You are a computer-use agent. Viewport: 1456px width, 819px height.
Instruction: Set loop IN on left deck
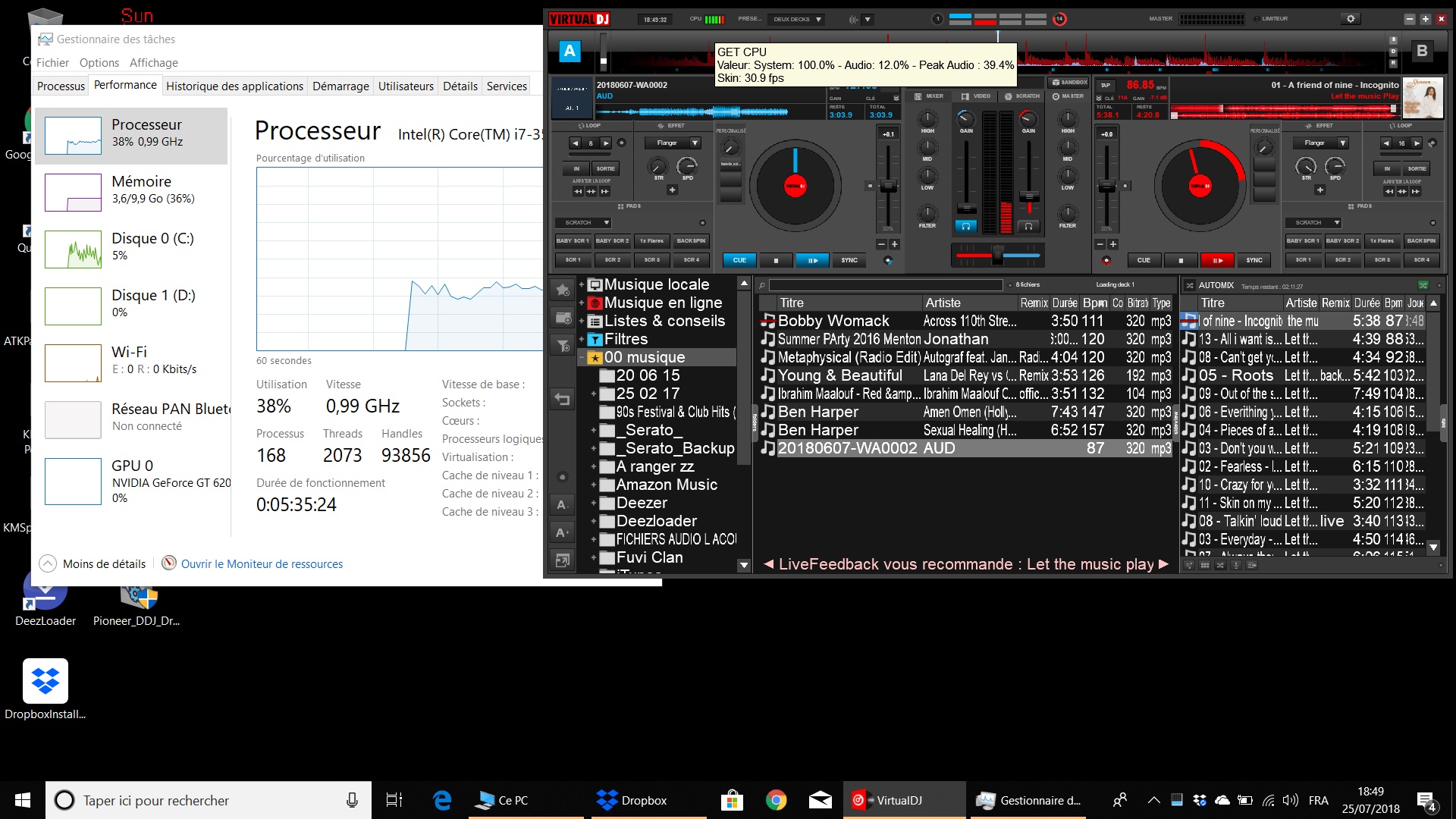pos(576,169)
